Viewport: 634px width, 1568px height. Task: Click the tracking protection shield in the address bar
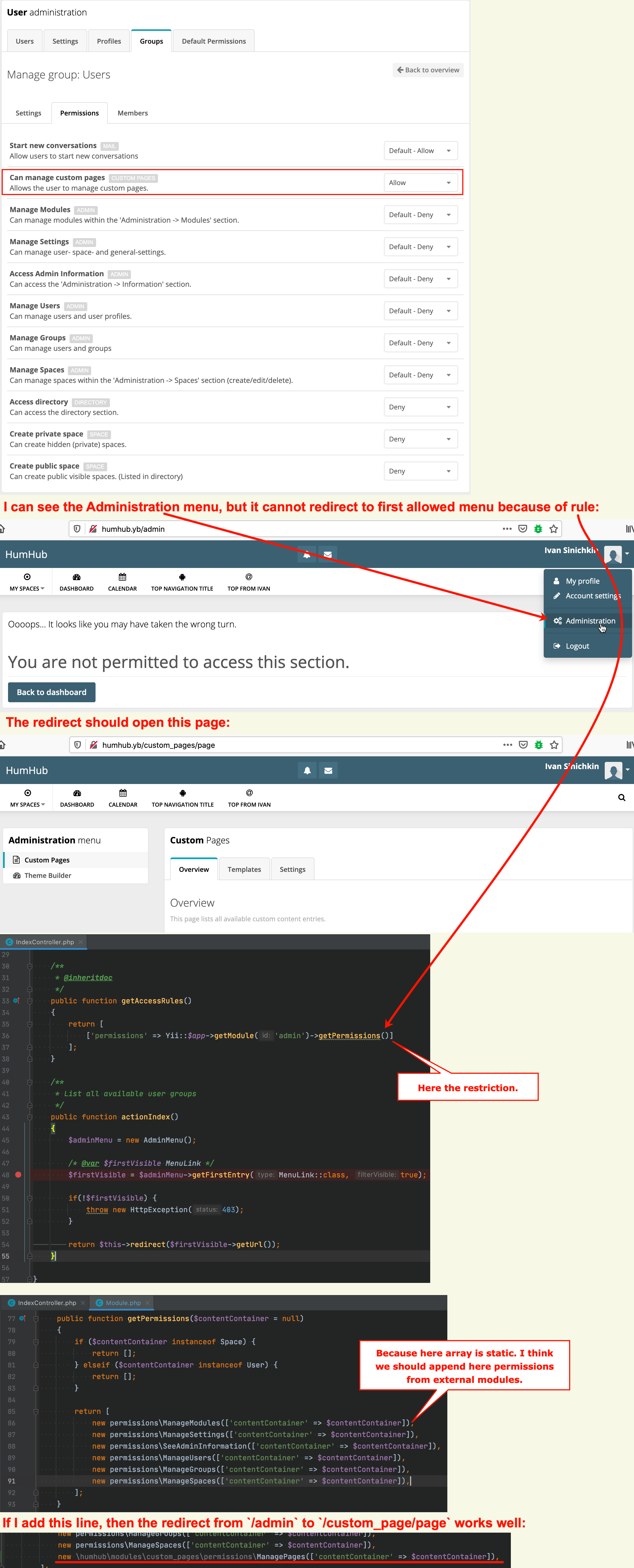click(x=77, y=528)
